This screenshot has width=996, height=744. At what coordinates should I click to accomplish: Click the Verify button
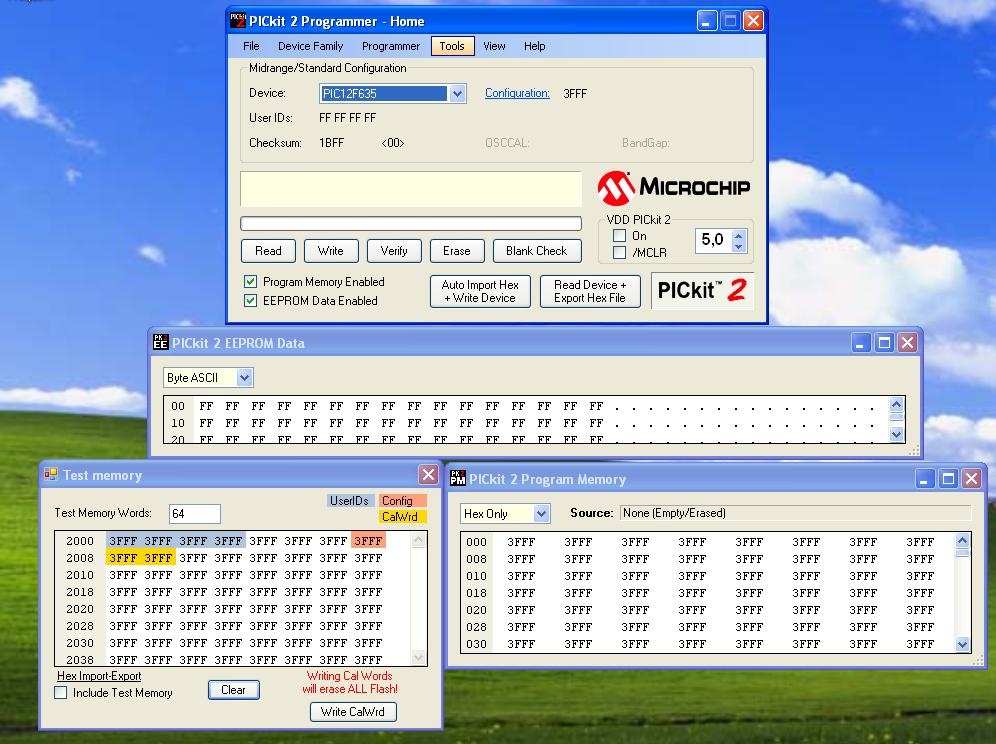click(x=394, y=251)
